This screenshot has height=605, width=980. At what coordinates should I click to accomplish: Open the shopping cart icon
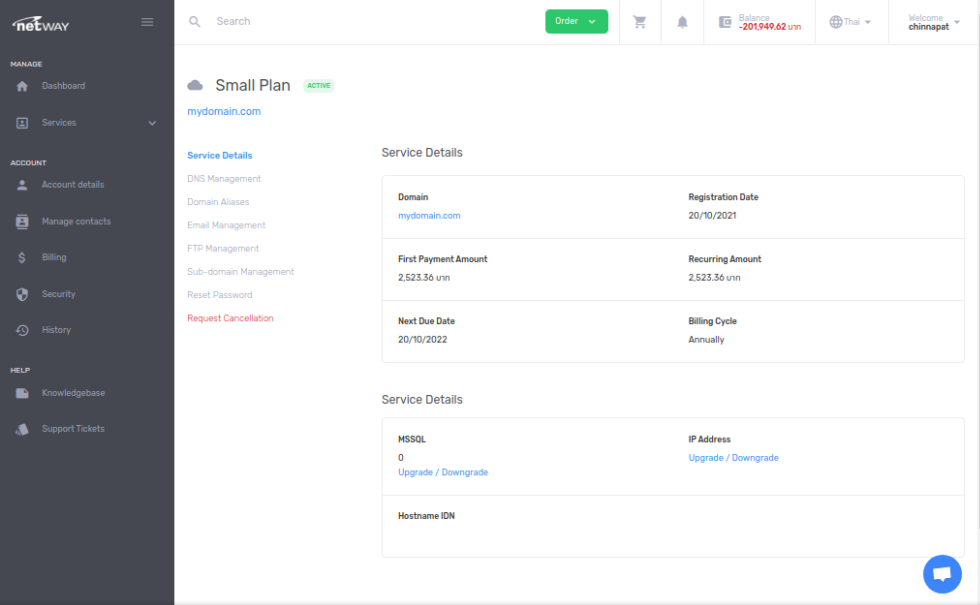tap(640, 22)
